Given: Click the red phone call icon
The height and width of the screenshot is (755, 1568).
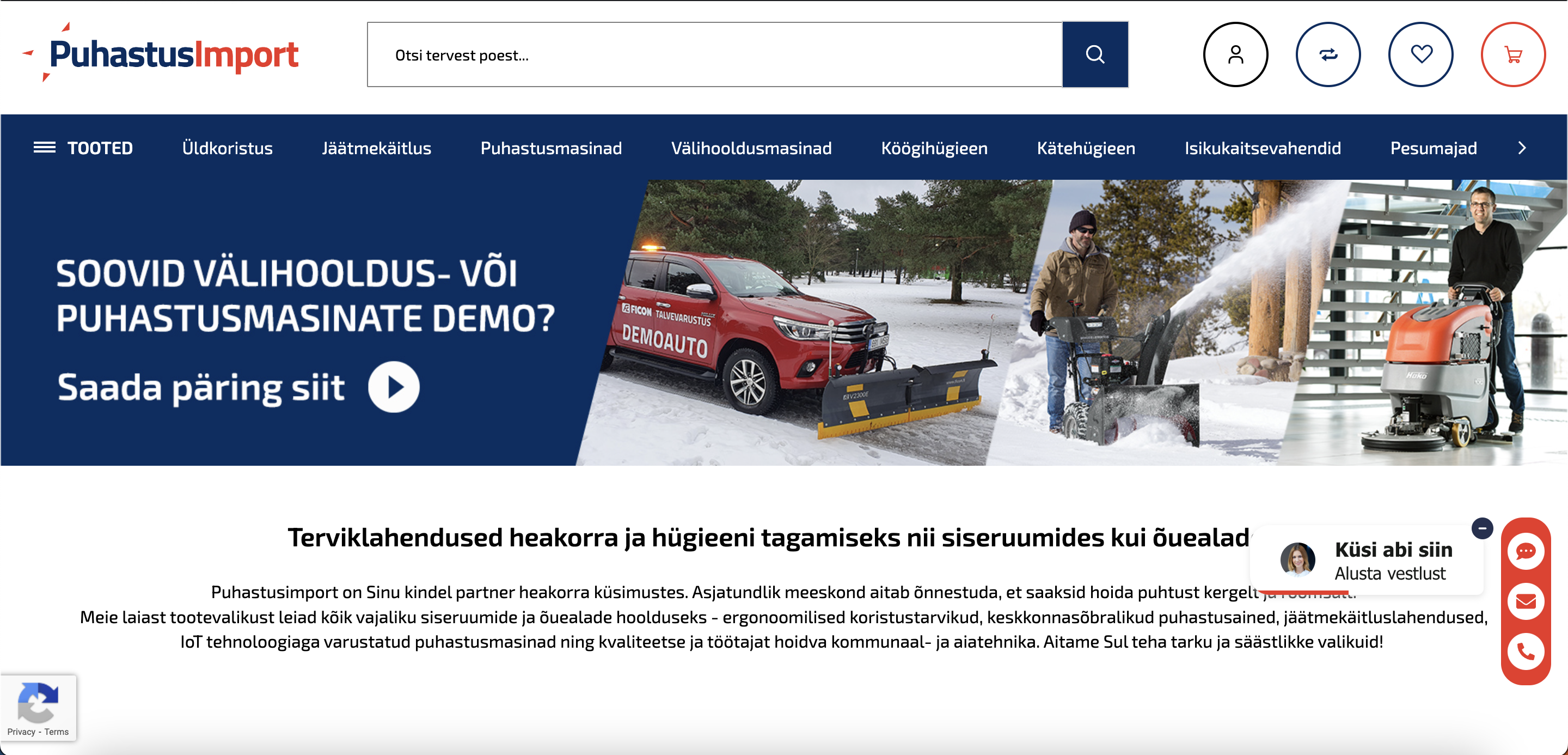Looking at the screenshot, I should click(1526, 652).
